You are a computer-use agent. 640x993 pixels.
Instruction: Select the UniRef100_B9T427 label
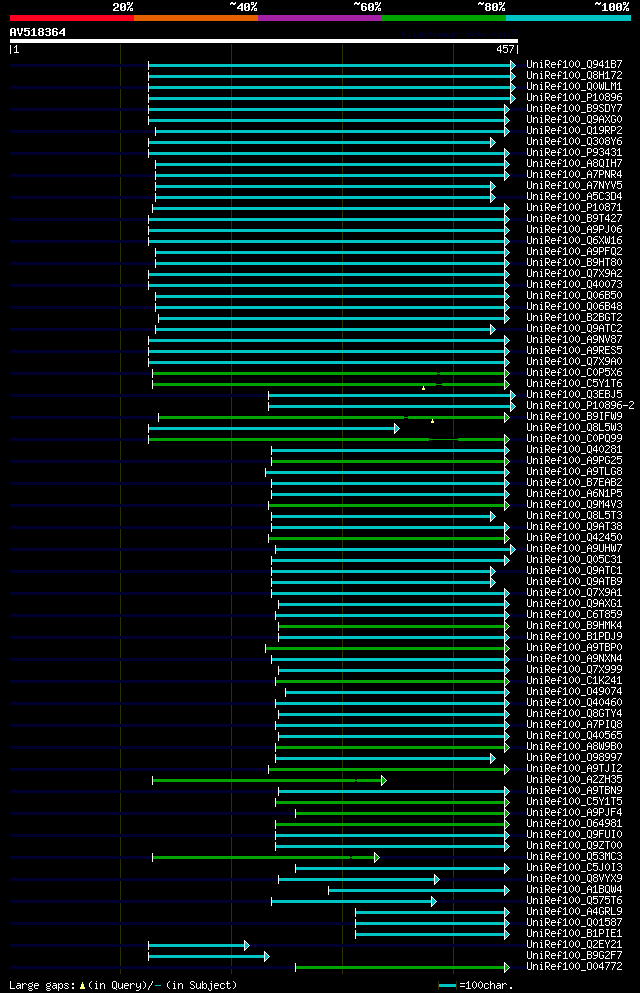pyautogui.click(x=574, y=218)
